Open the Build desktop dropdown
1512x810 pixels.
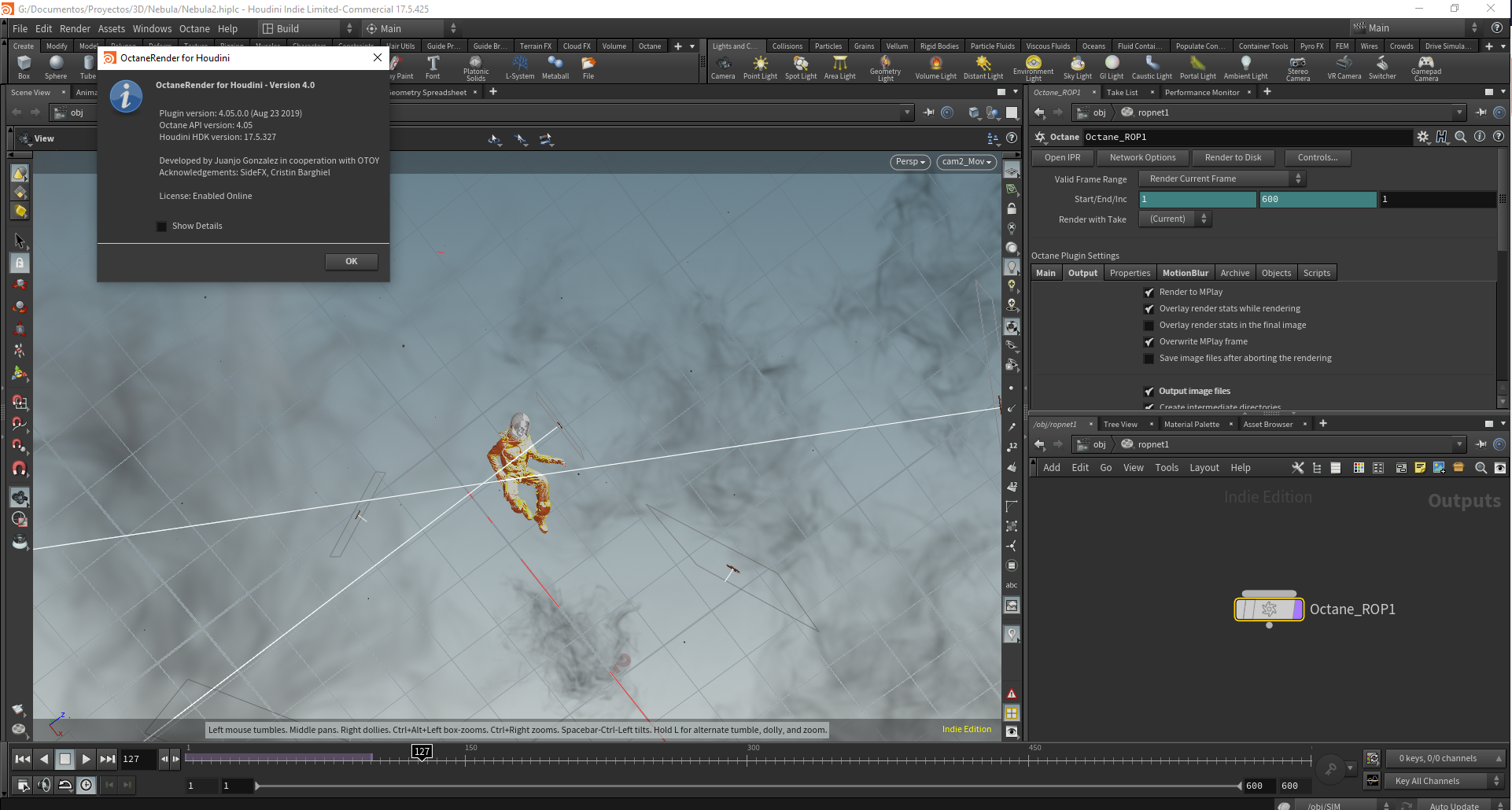tap(307, 29)
